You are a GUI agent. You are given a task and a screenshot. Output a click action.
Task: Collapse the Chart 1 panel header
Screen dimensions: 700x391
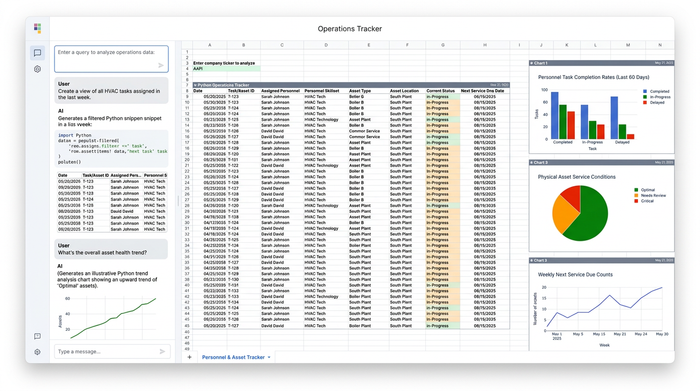(x=532, y=63)
